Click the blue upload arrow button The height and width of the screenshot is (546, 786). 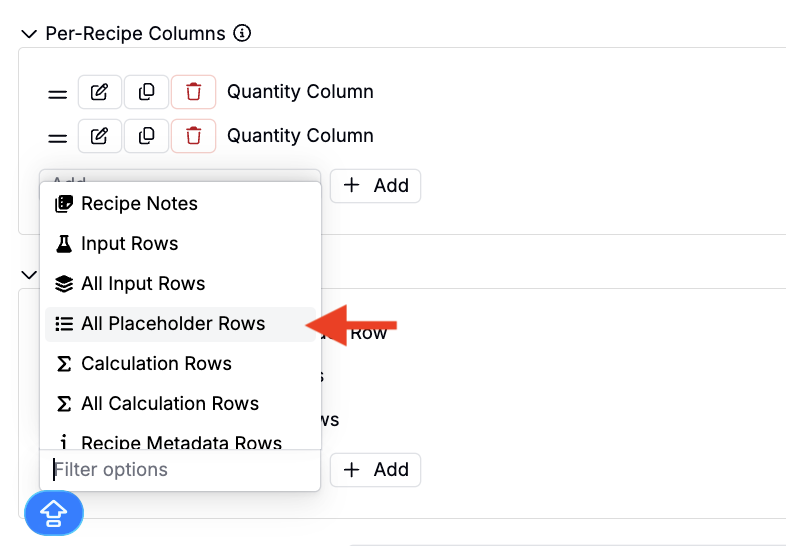54,513
